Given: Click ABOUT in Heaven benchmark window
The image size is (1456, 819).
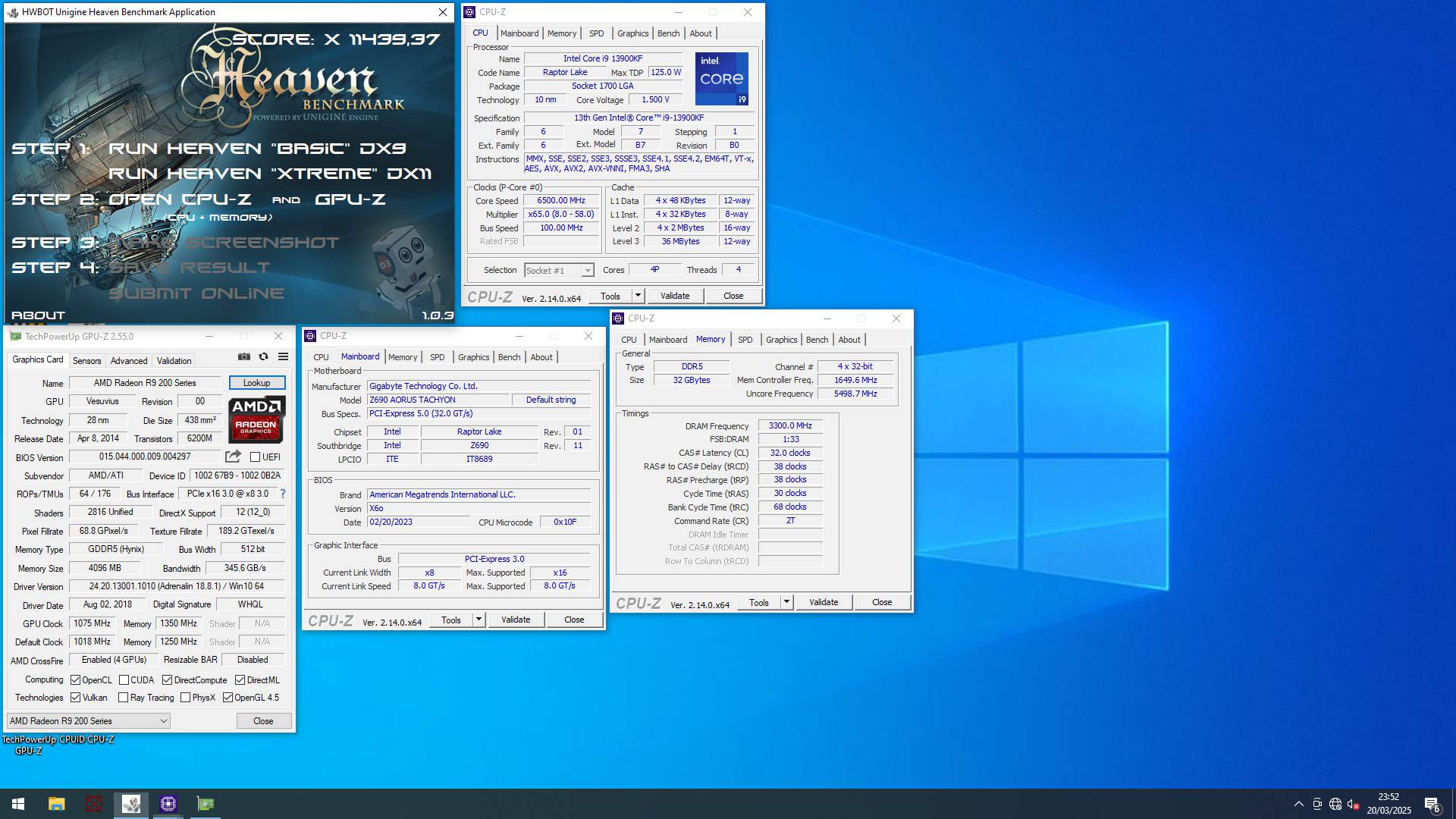Looking at the screenshot, I should coord(38,315).
